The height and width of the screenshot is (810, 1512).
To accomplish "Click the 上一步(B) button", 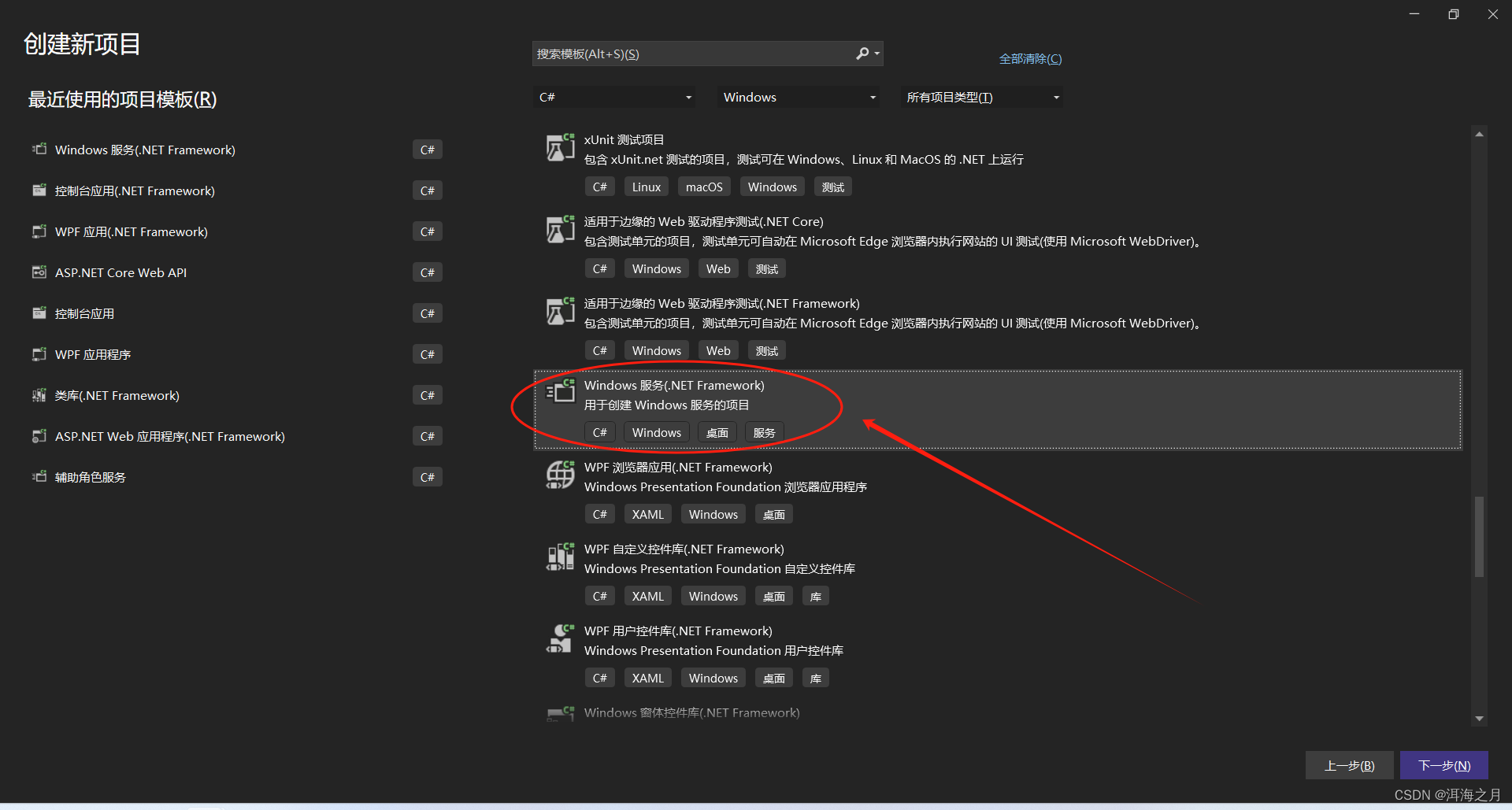I will tap(1350, 765).
